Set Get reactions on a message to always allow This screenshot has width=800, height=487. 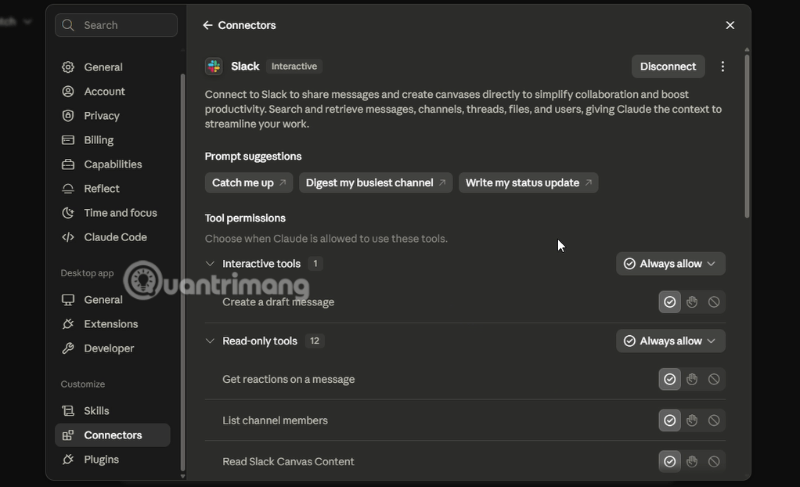tap(670, 379)
